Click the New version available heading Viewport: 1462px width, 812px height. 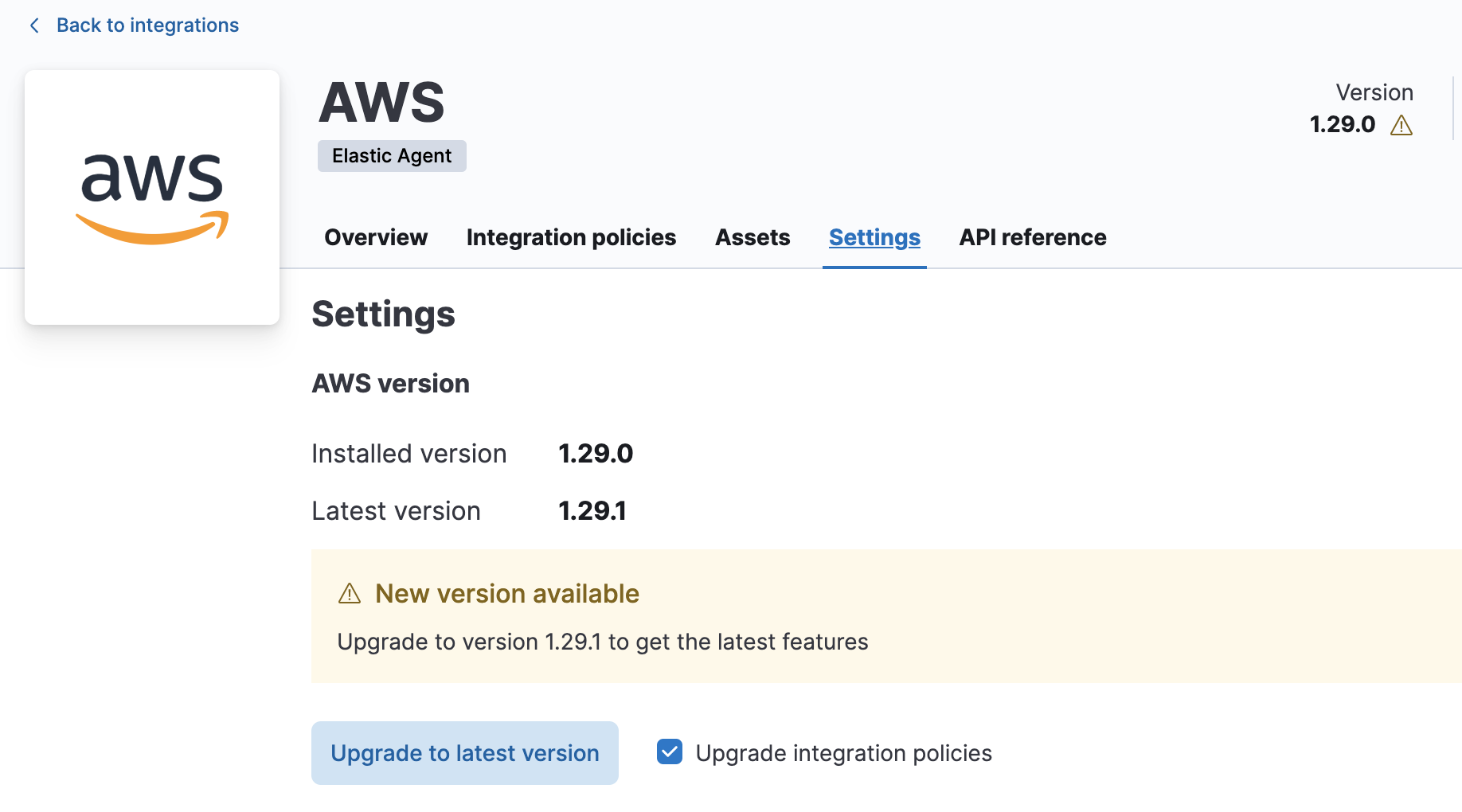tap(507, 593)
